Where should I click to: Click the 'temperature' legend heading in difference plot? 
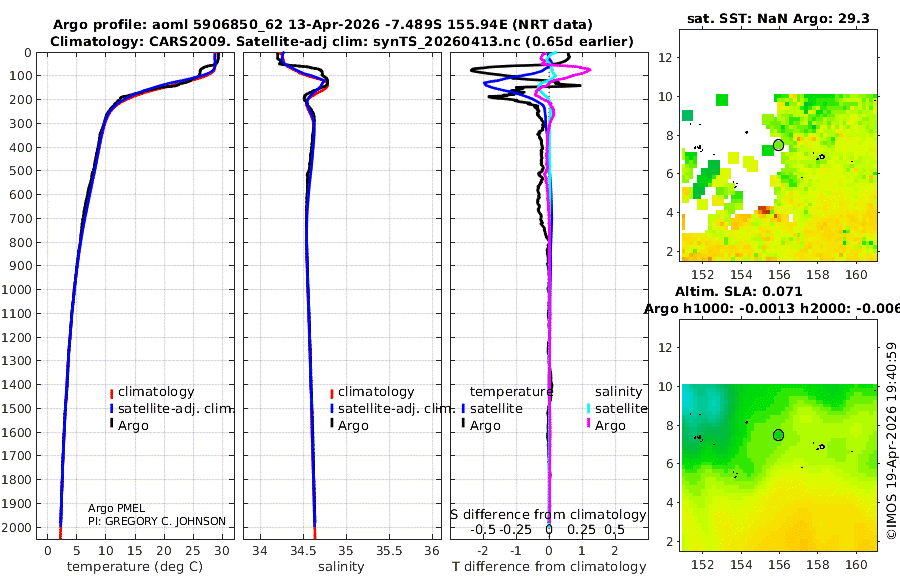click(x=511, y=392)
